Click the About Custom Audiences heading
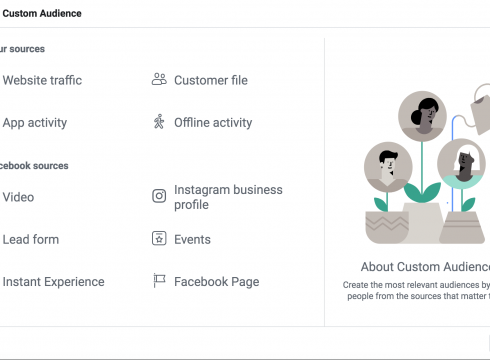 coord(425,267)
